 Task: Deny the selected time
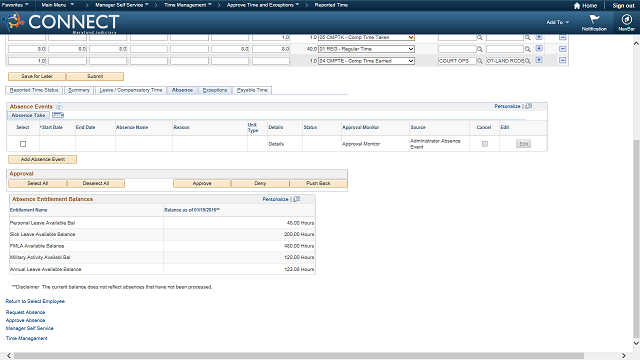[x=260, y=183]
